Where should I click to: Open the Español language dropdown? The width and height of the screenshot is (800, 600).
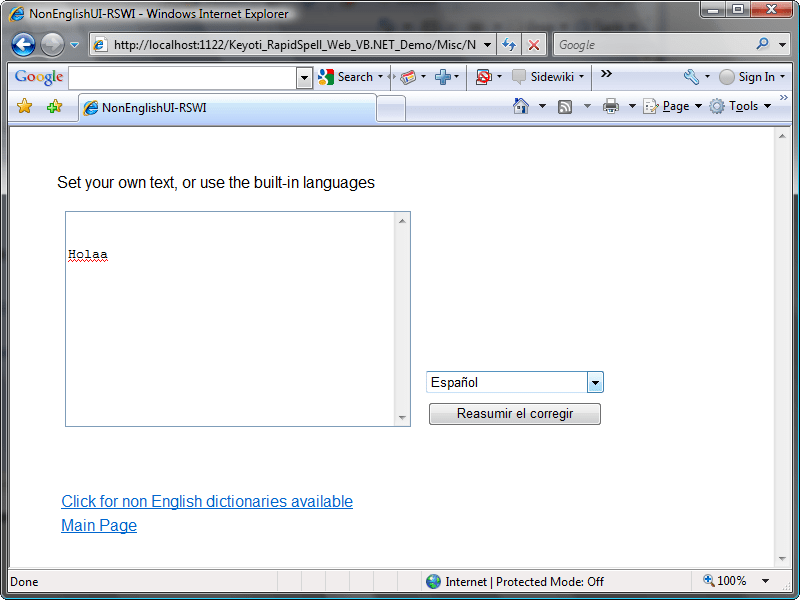pyautogui.click(x=595, y=382)
